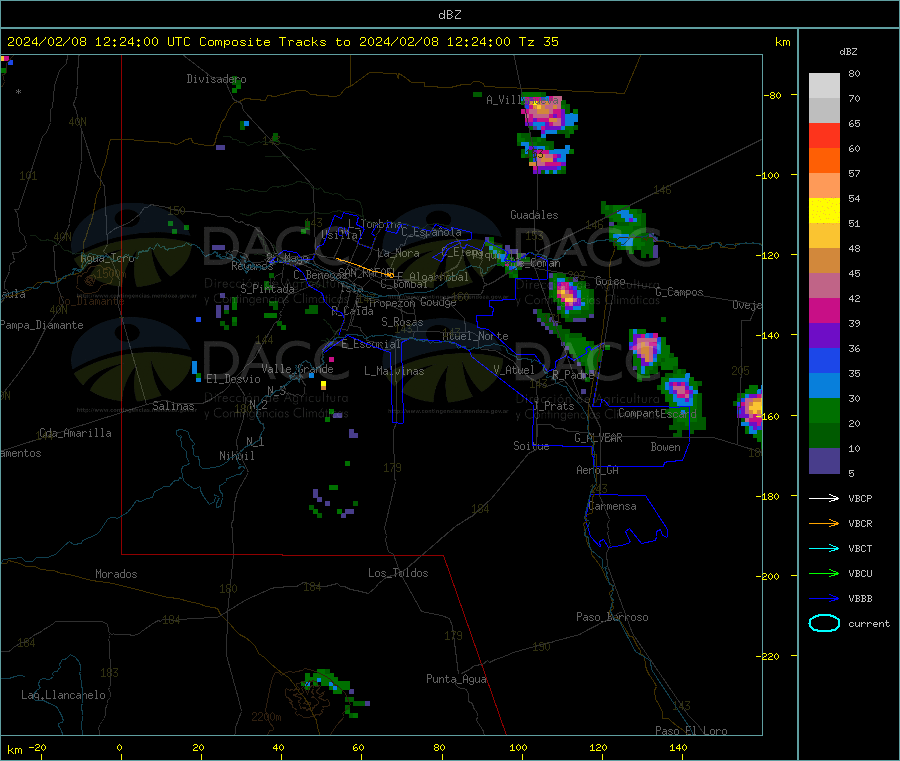Viewport: 900px width, 761px height.
Task: Click the 'VBCU' legend label
Action: (x=860, y=573)
